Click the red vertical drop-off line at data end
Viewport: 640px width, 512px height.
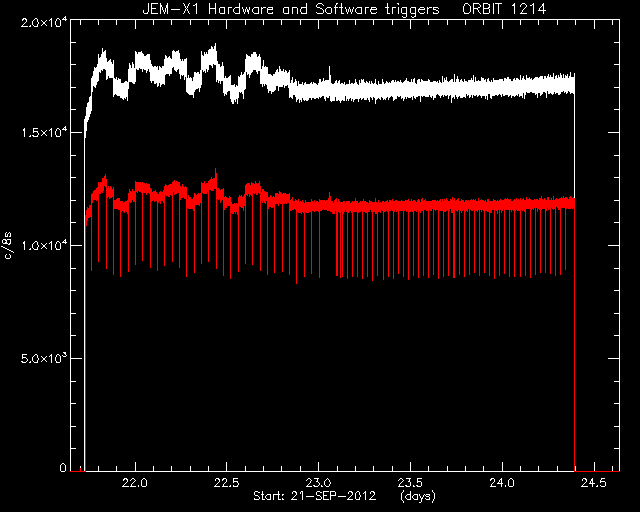(575, 339)
